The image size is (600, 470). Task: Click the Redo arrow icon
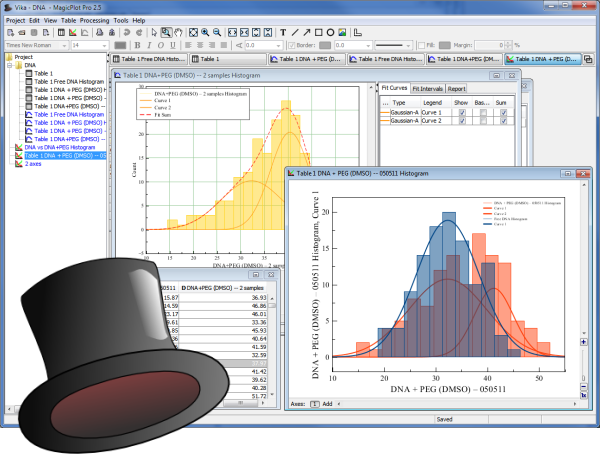coord(139,33)
